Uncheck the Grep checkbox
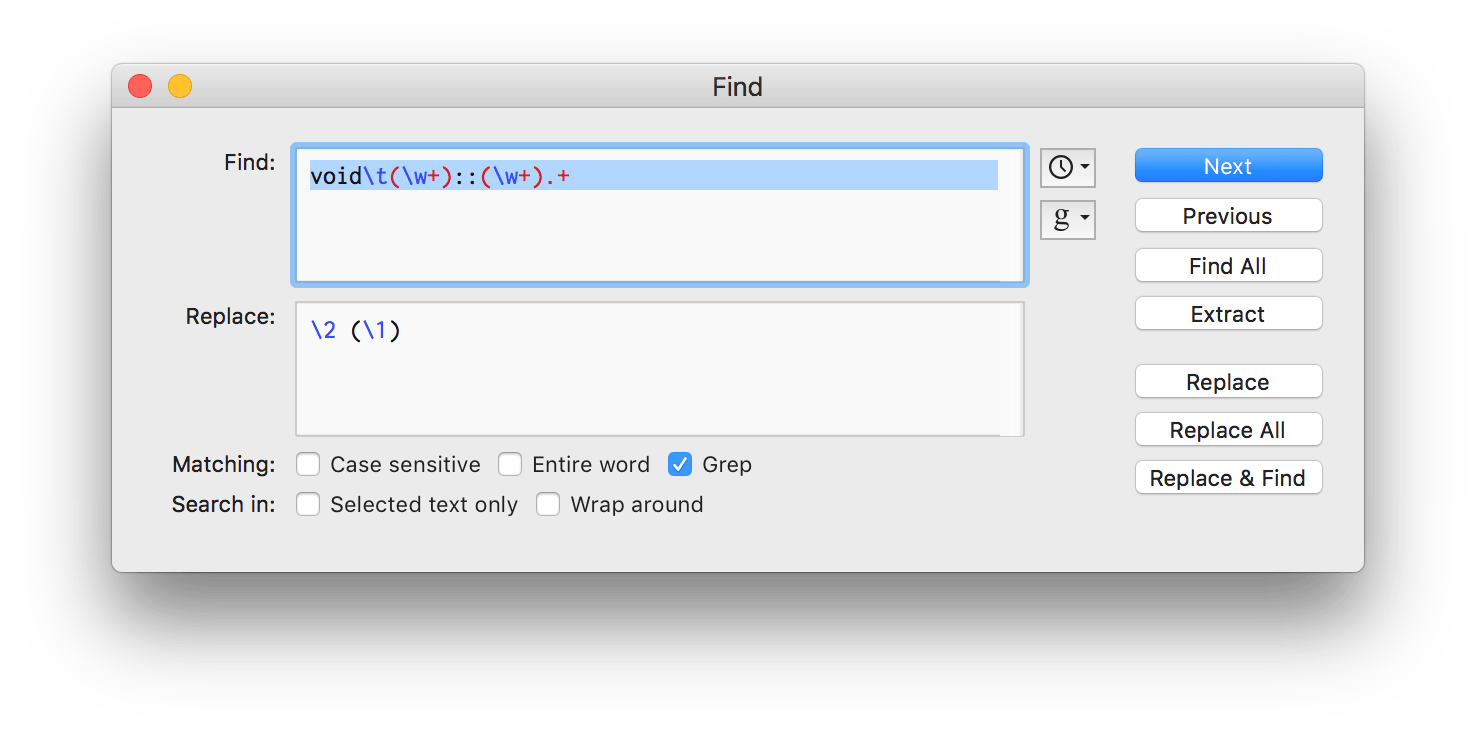Screen dimensions: 1476x732 pyautogui.click(x=680, y=465)
